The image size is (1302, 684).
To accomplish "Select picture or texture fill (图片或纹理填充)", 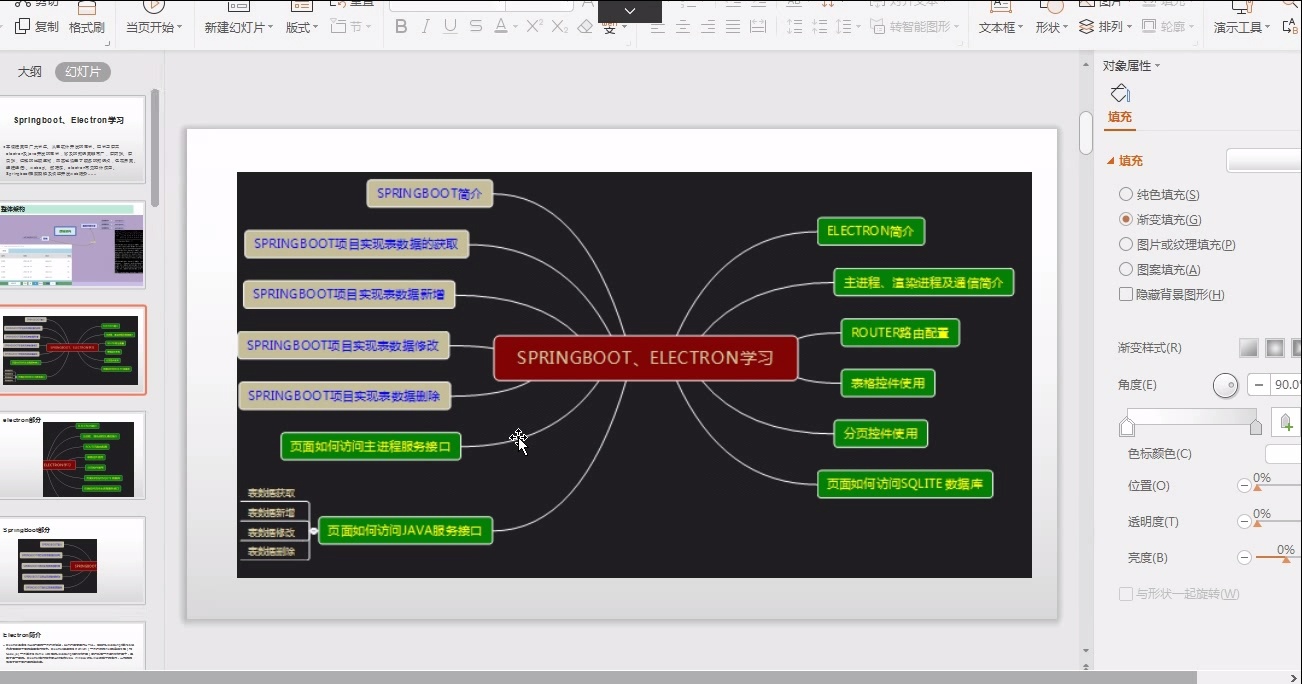I will 1126,245.
